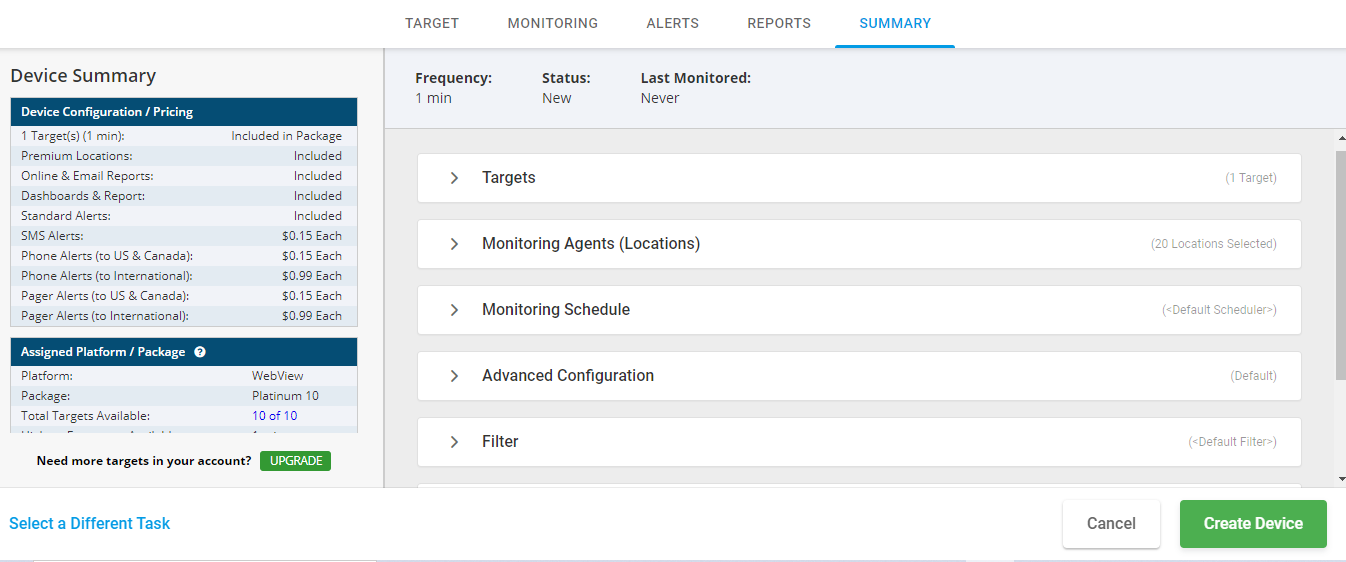Click the 20 Locations Selected label
1346x562 pixels.
(1213, 244)
